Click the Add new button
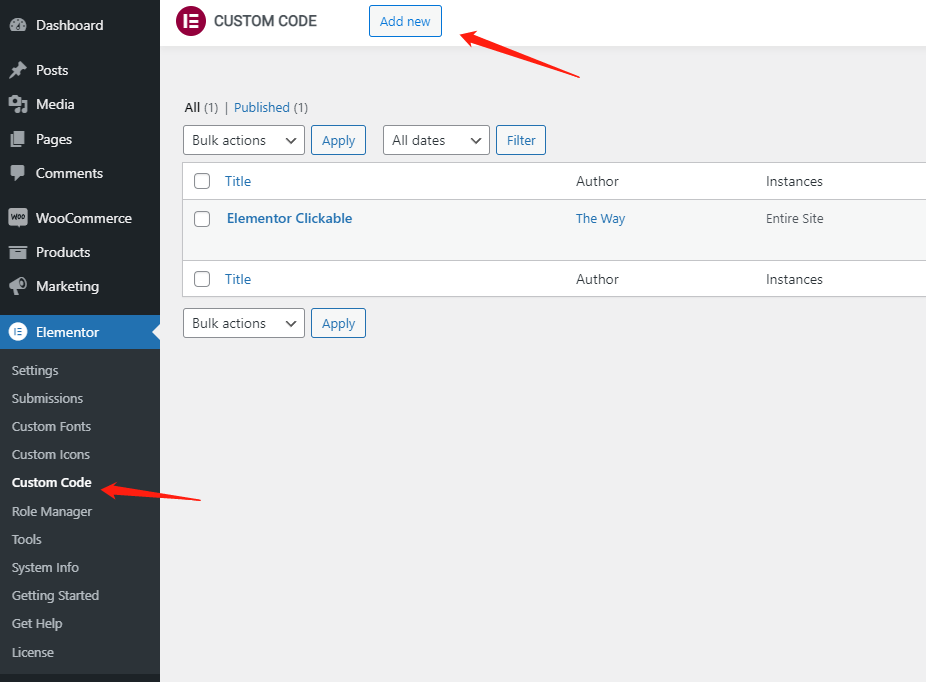This screenshot has height=682, width=926. (x=405, y=21)
